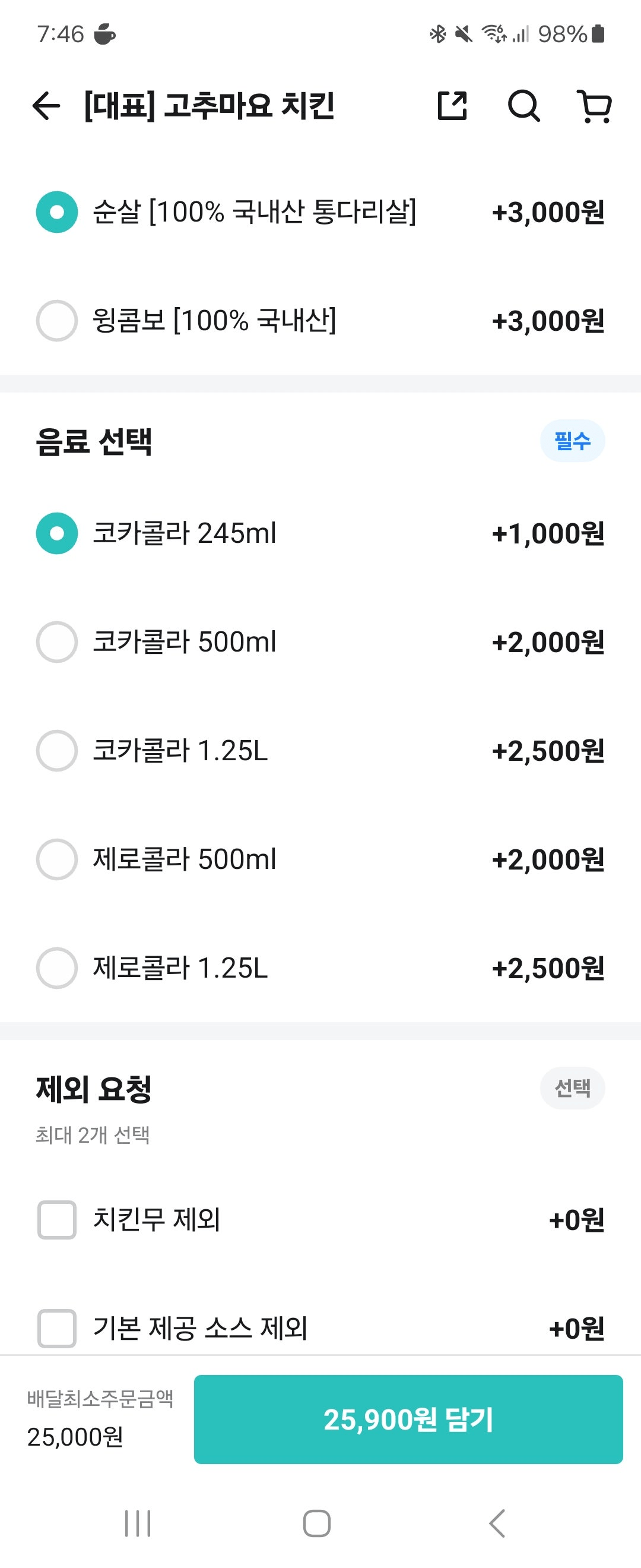
Task: Tap the back arrow icon
Action: tap(46, 106)
